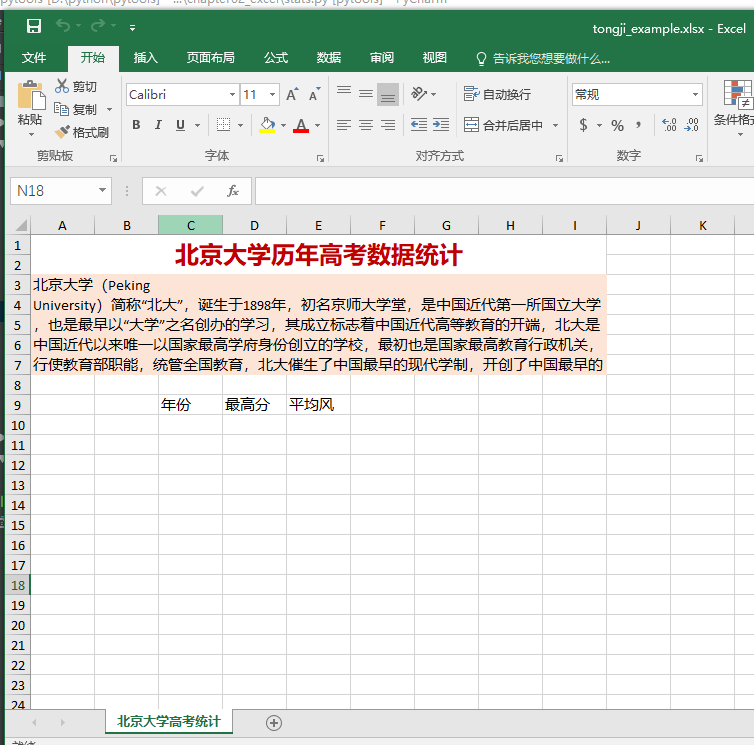This screenshot has width=754, height=745.
Task: Switch to the 页面布局 Page Layout tab
Action: tap(211, 58)
